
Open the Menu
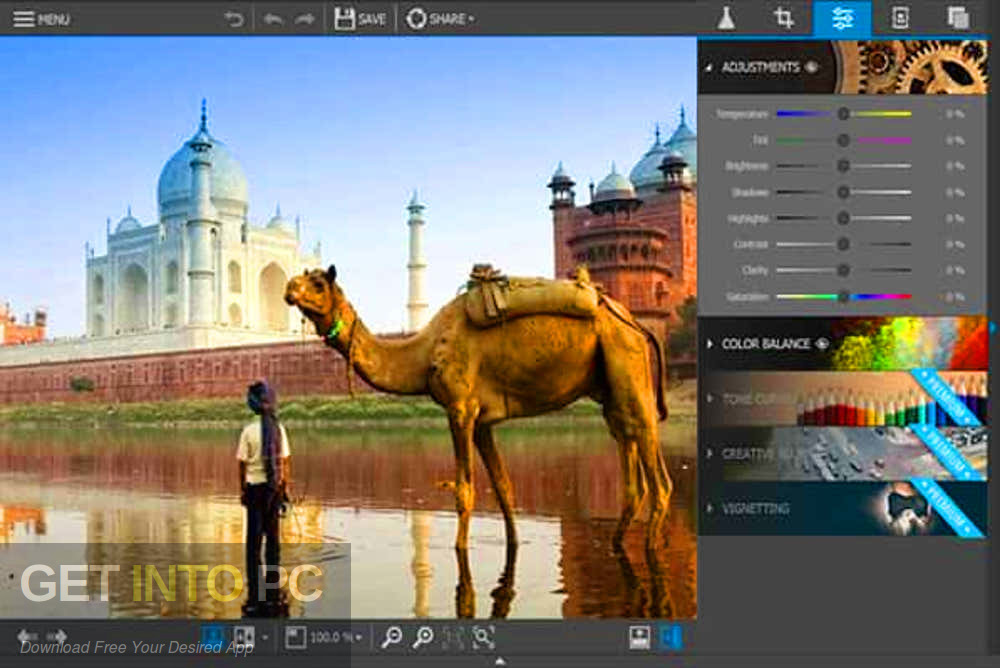40,17
